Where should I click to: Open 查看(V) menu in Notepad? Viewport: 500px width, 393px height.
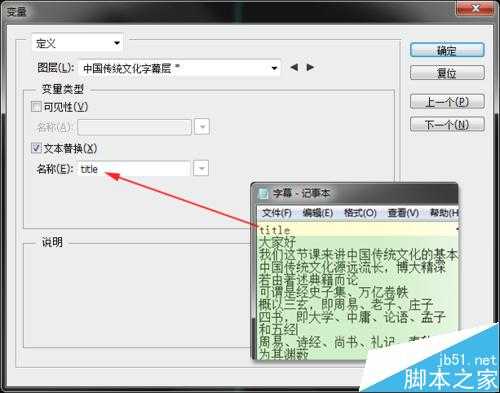pos(403,213)
